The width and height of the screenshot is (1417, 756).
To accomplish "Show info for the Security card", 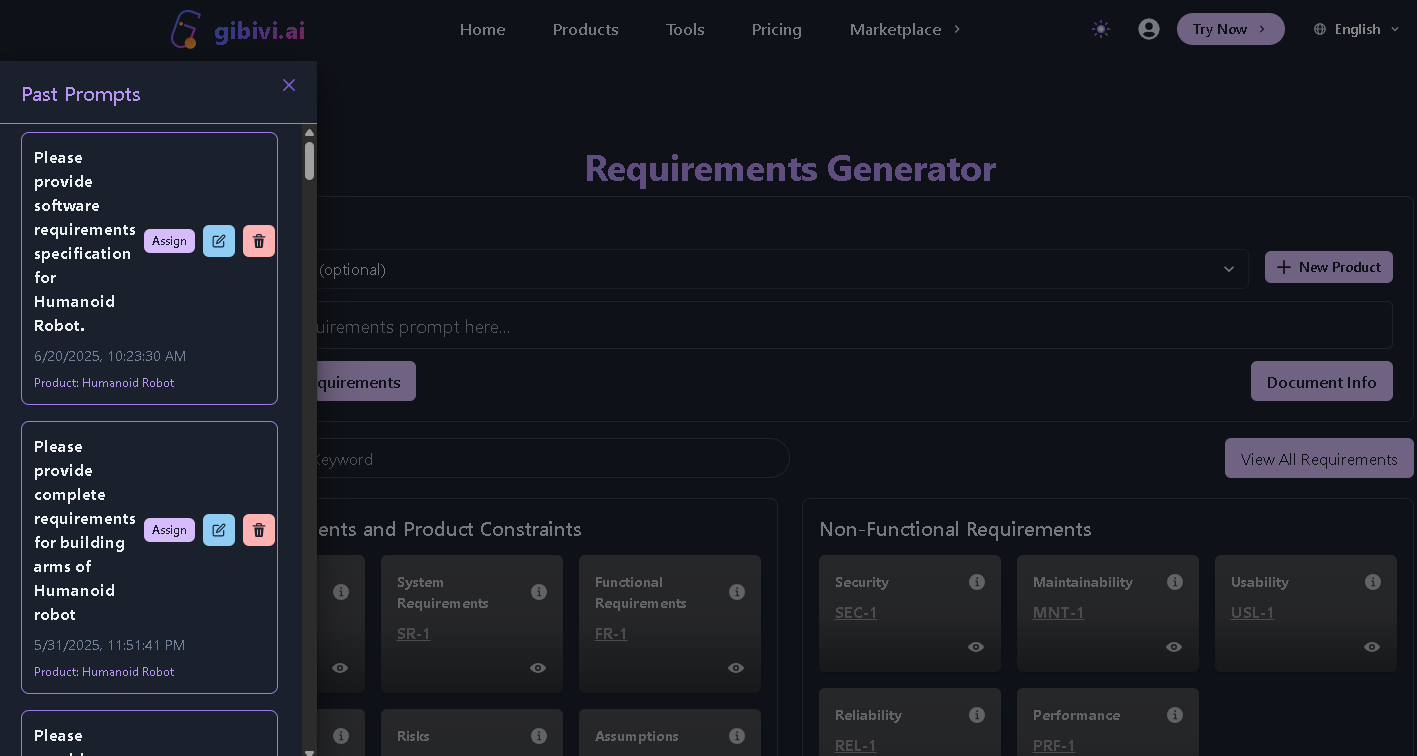I will pos(977,582).
